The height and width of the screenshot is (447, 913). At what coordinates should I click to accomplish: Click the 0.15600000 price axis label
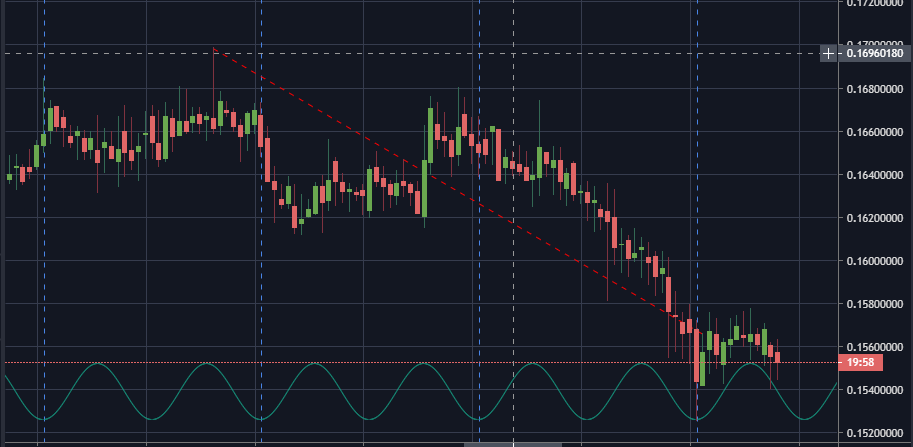[875, 347]
